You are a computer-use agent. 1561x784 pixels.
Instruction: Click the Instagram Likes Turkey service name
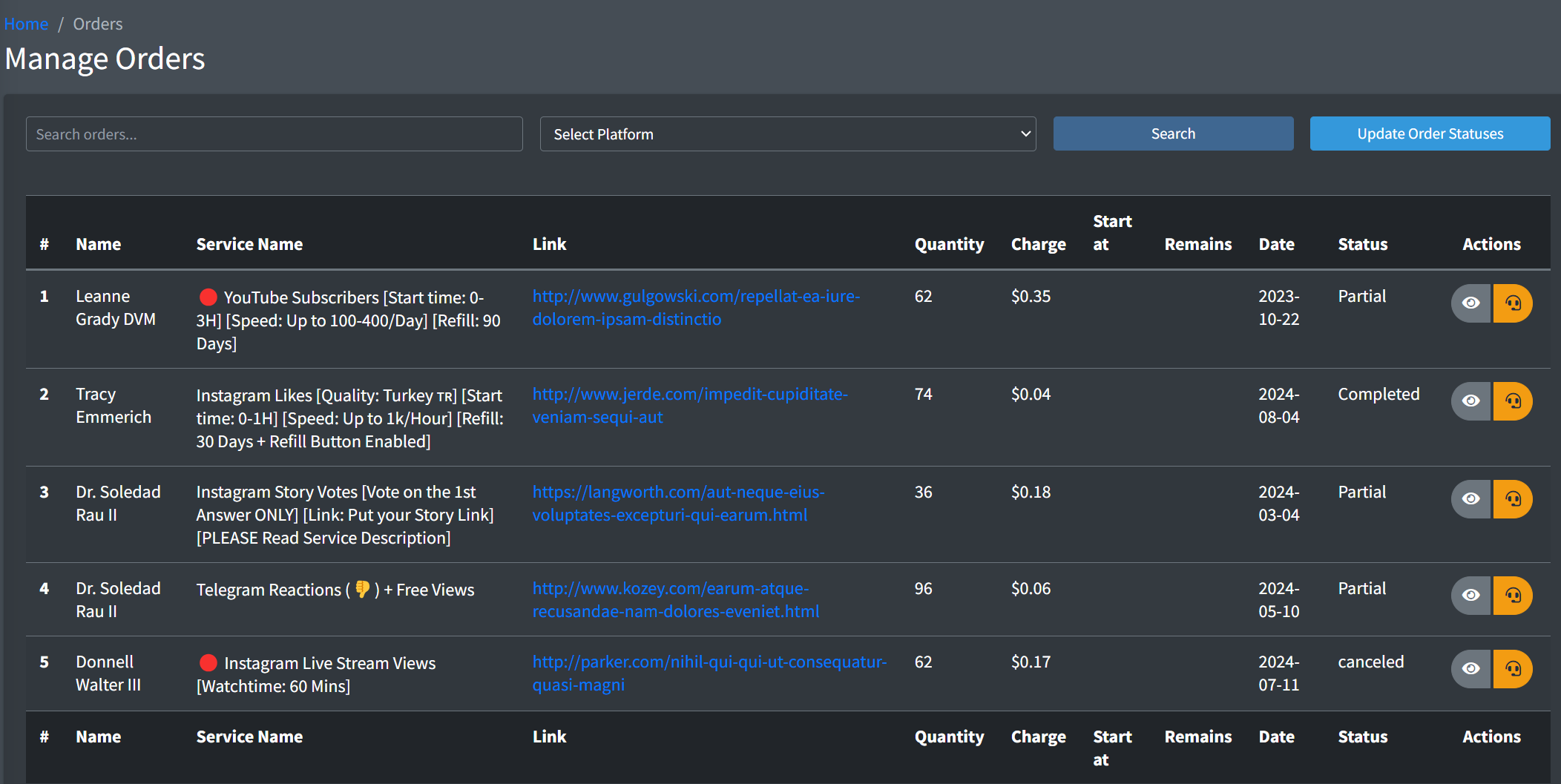[x=350, y=418]
